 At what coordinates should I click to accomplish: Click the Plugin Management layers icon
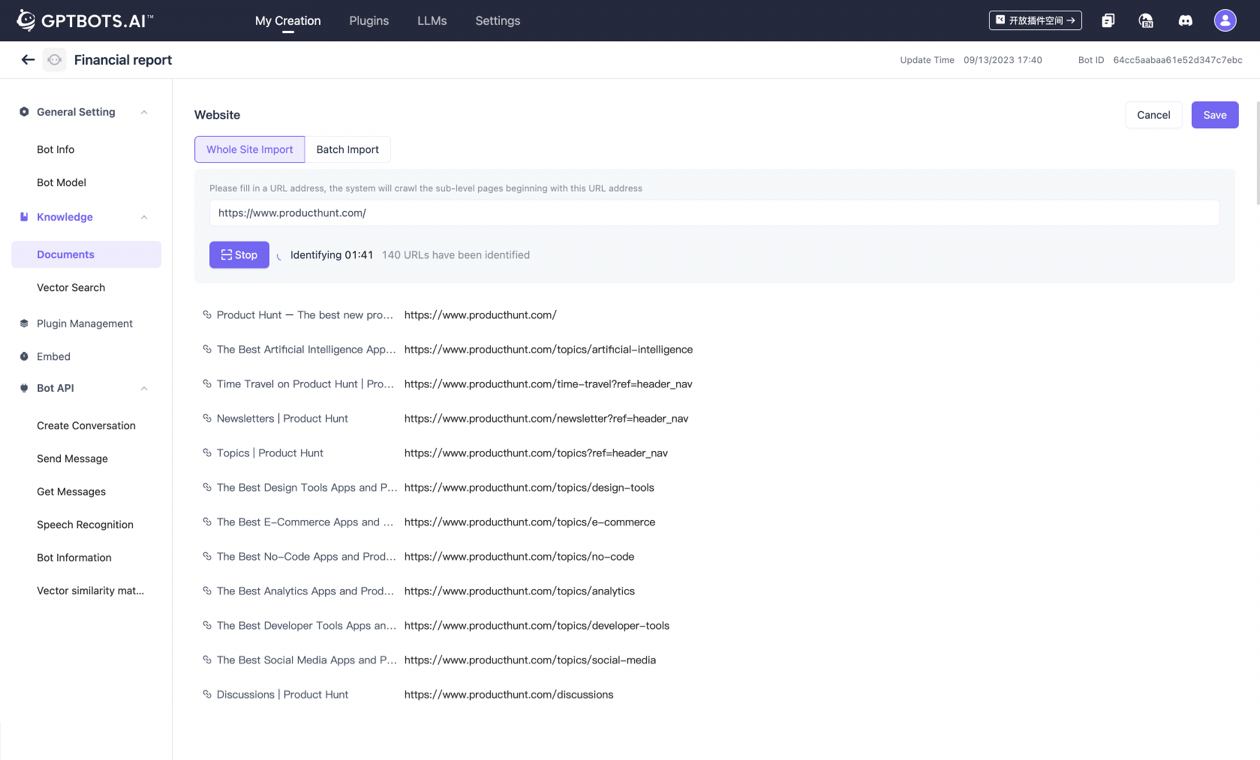(24, 324)
